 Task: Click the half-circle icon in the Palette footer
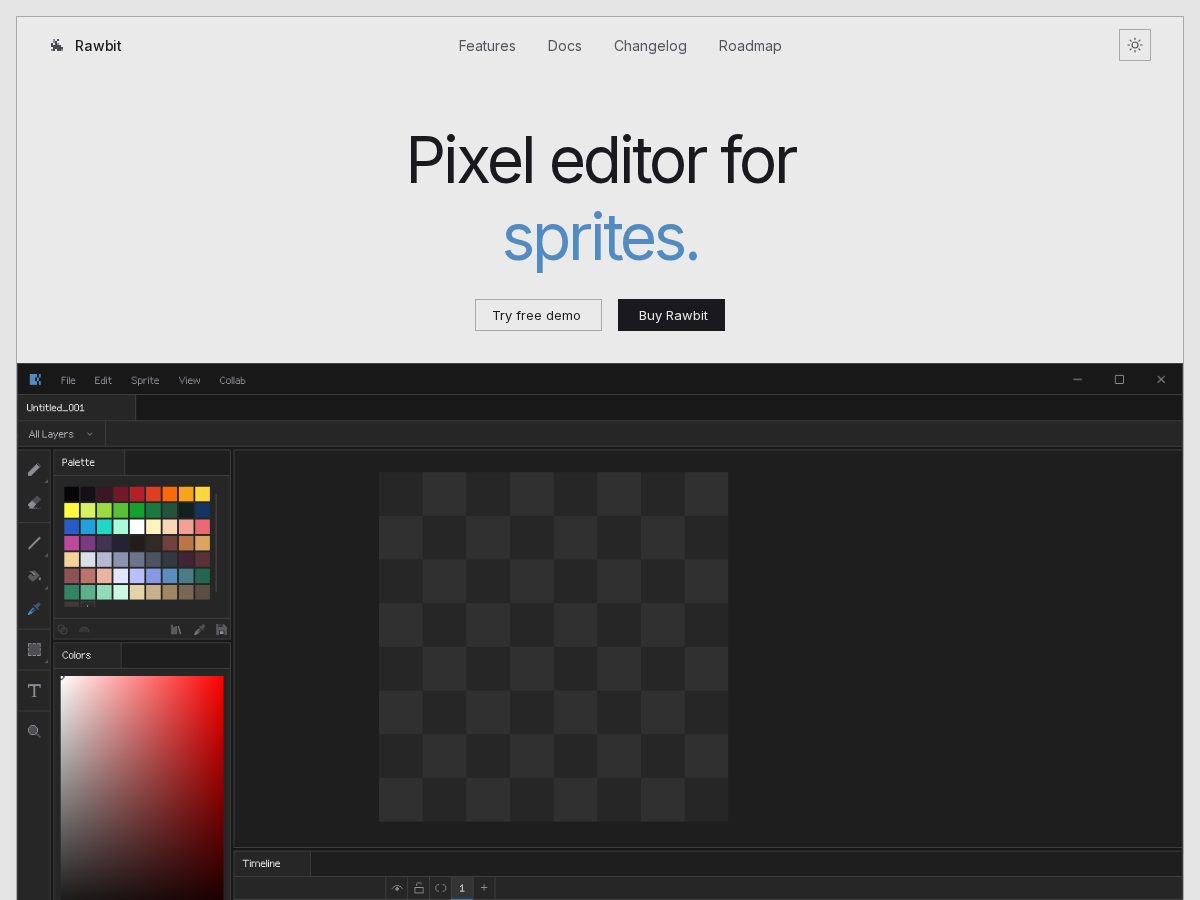click(84, 629)
